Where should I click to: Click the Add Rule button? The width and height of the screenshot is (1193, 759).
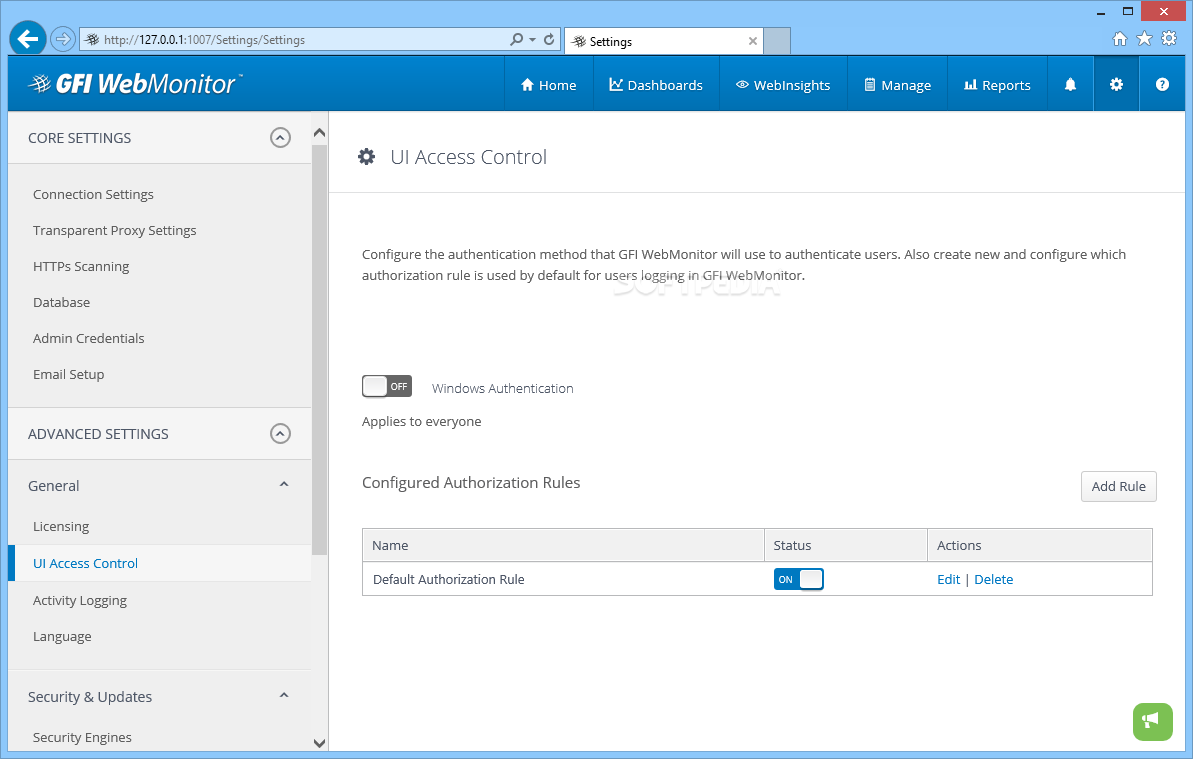[1118, 486]
